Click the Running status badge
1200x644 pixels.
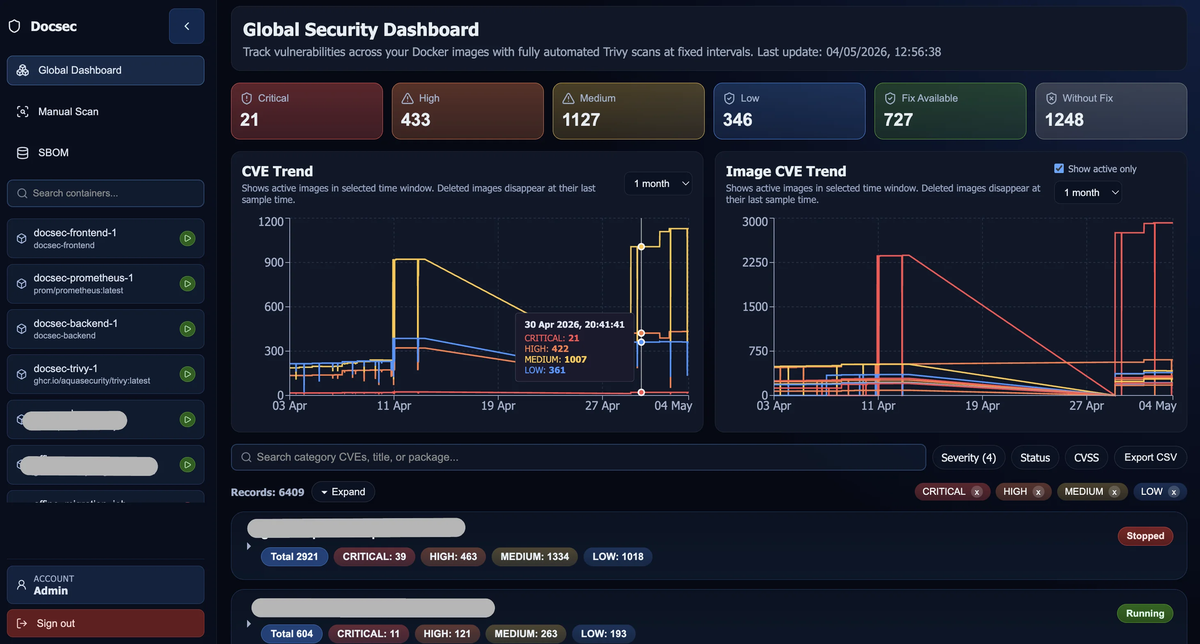[1145, 613]
